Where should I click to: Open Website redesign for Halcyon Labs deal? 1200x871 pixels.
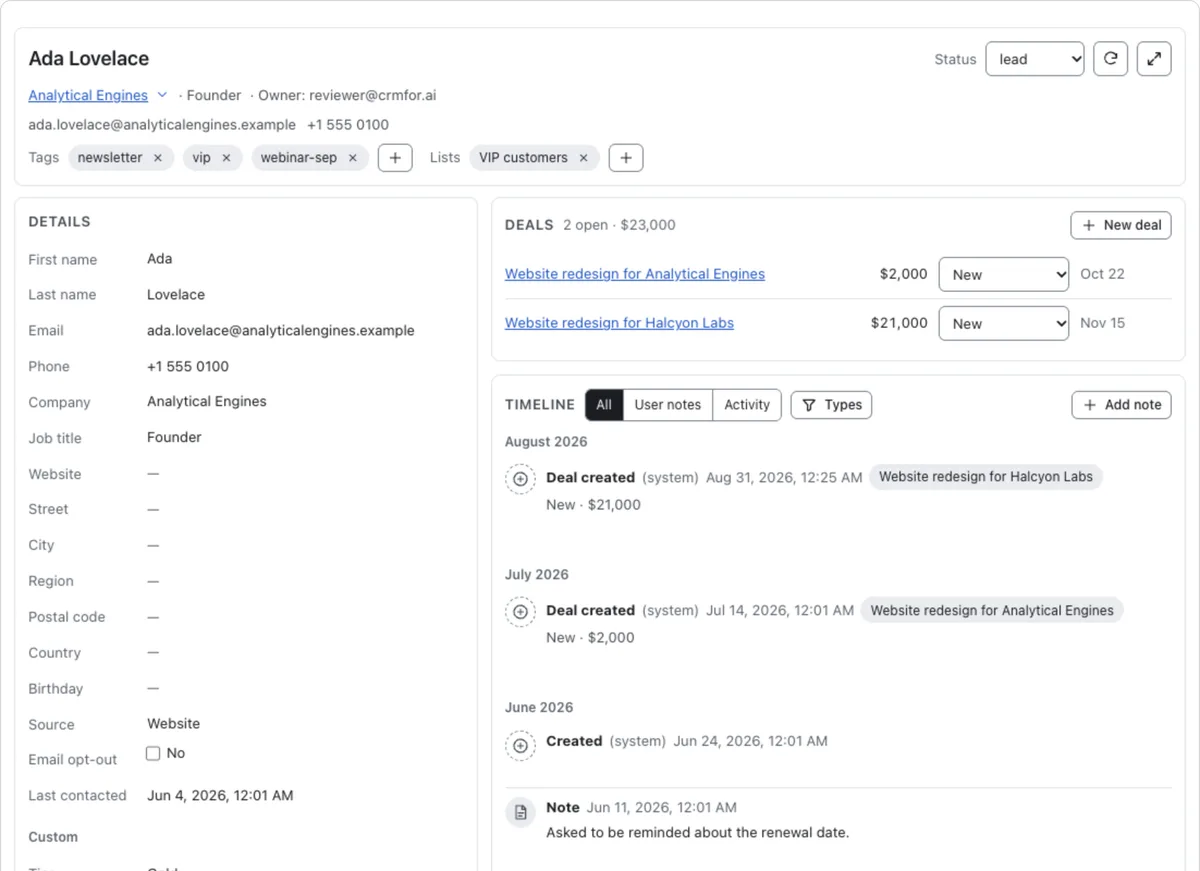(x=619, y=323)
